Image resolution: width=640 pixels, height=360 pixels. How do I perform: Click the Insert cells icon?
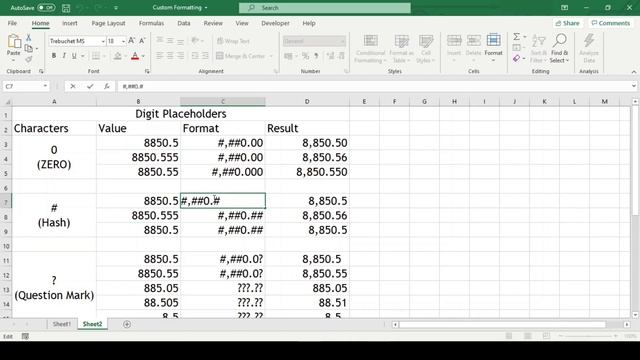tap(454, 41)
